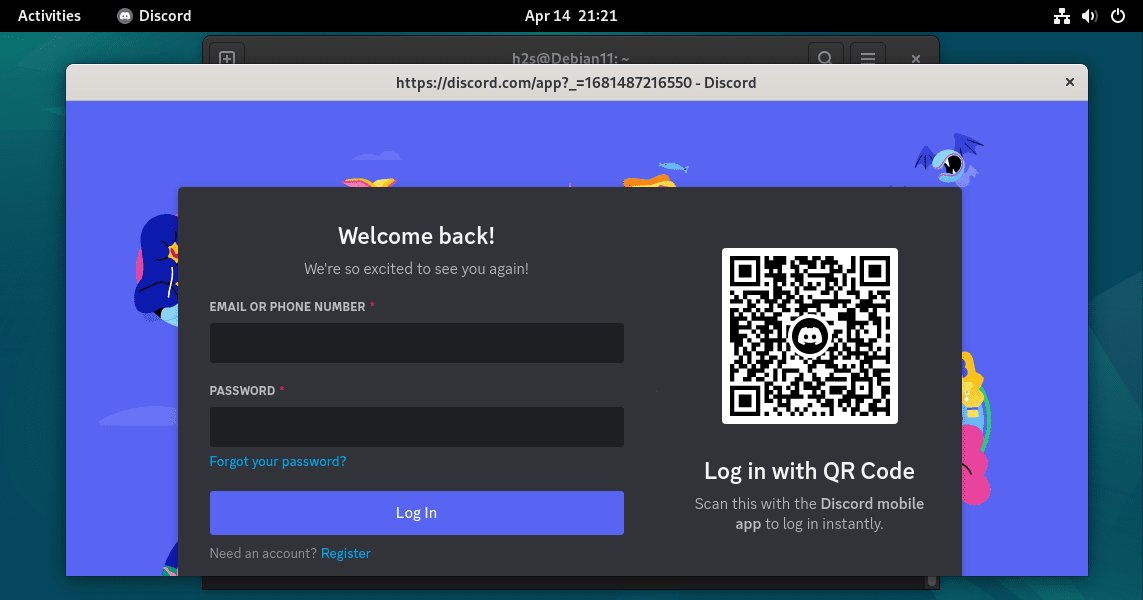Click the volume speaker icon
The image size is (1143, 600).
1090,16
